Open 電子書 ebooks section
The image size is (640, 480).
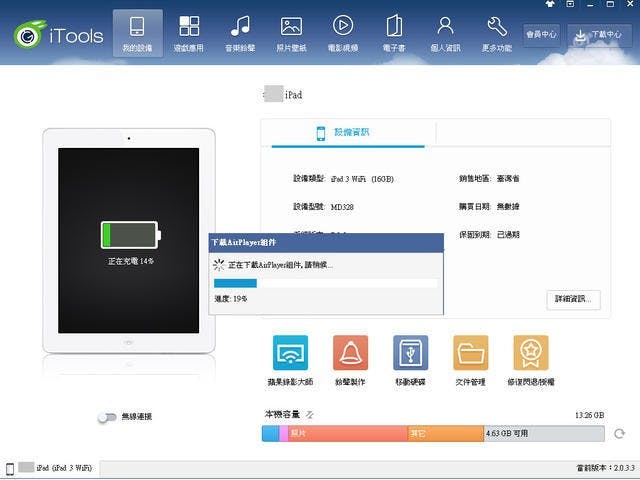coord(394,32)
